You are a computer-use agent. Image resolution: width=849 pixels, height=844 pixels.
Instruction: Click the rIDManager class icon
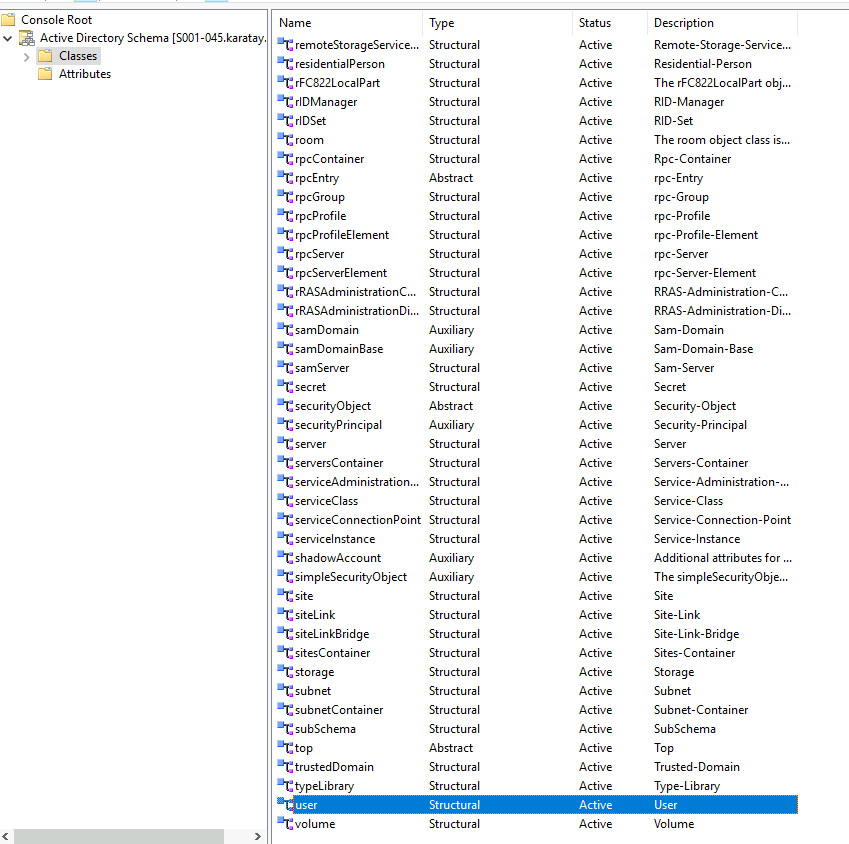[285, 101]
